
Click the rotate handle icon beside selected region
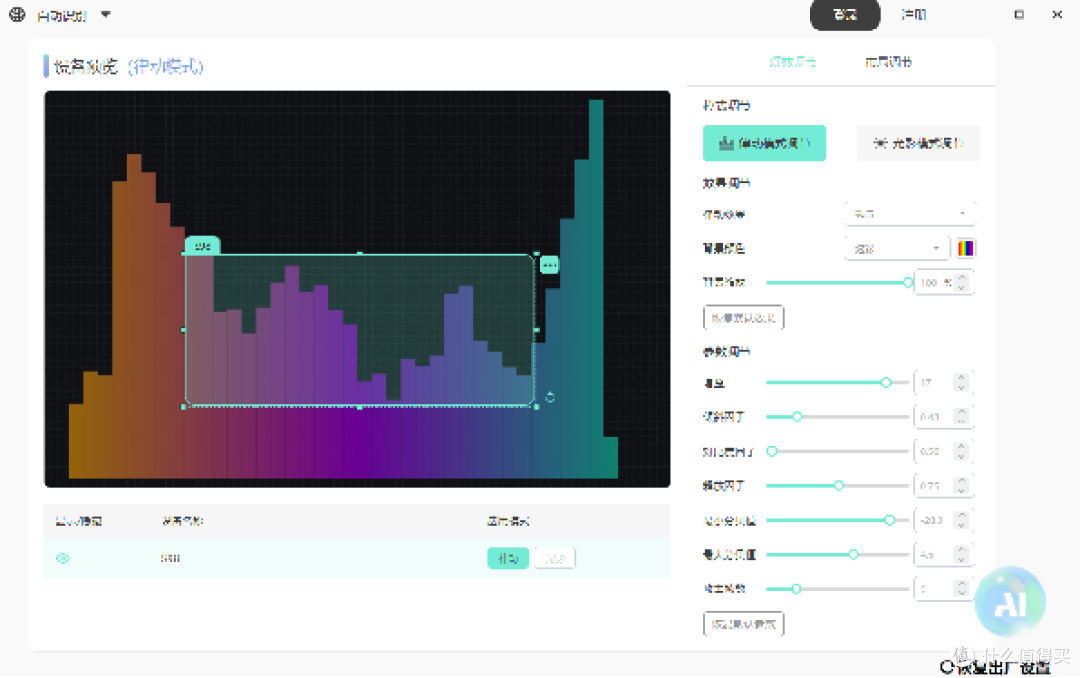click(x=550, y=397)
